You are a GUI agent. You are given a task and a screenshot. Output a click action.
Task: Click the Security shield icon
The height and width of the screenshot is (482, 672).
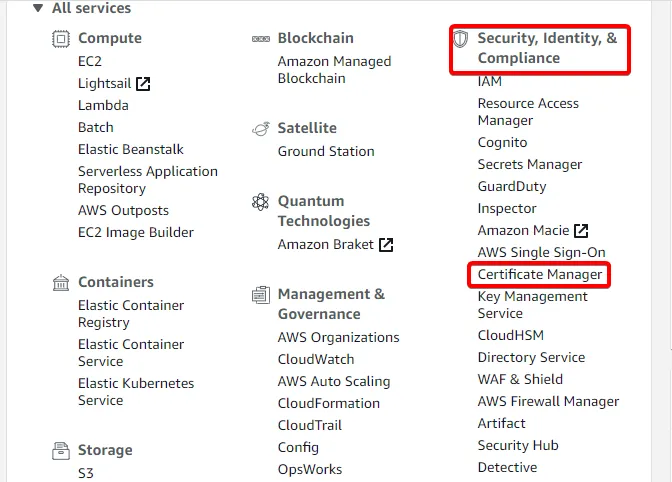[461, 39]
